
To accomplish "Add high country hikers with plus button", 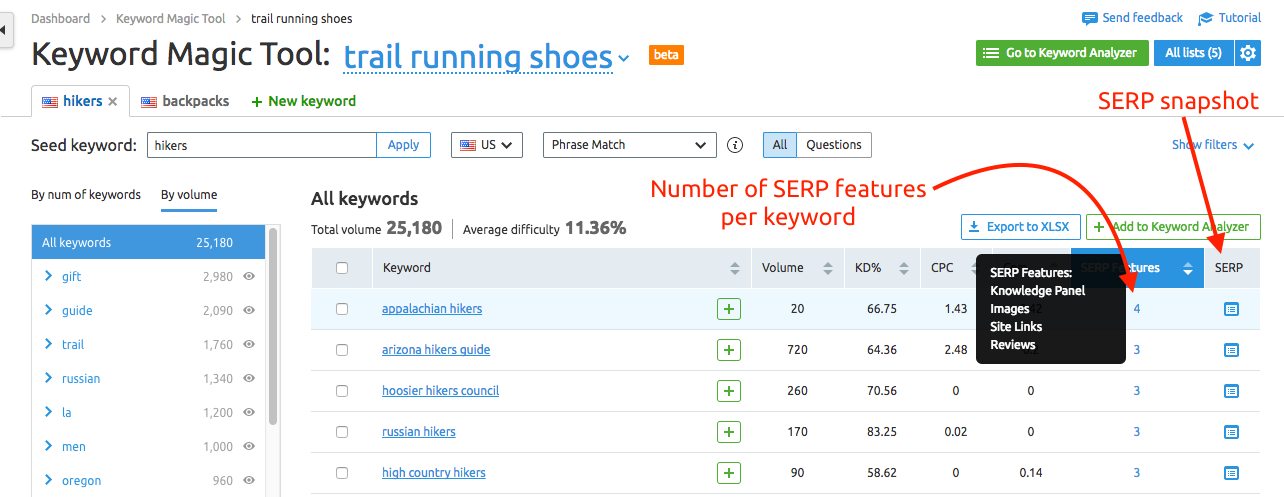I will (x=729, y=473).
